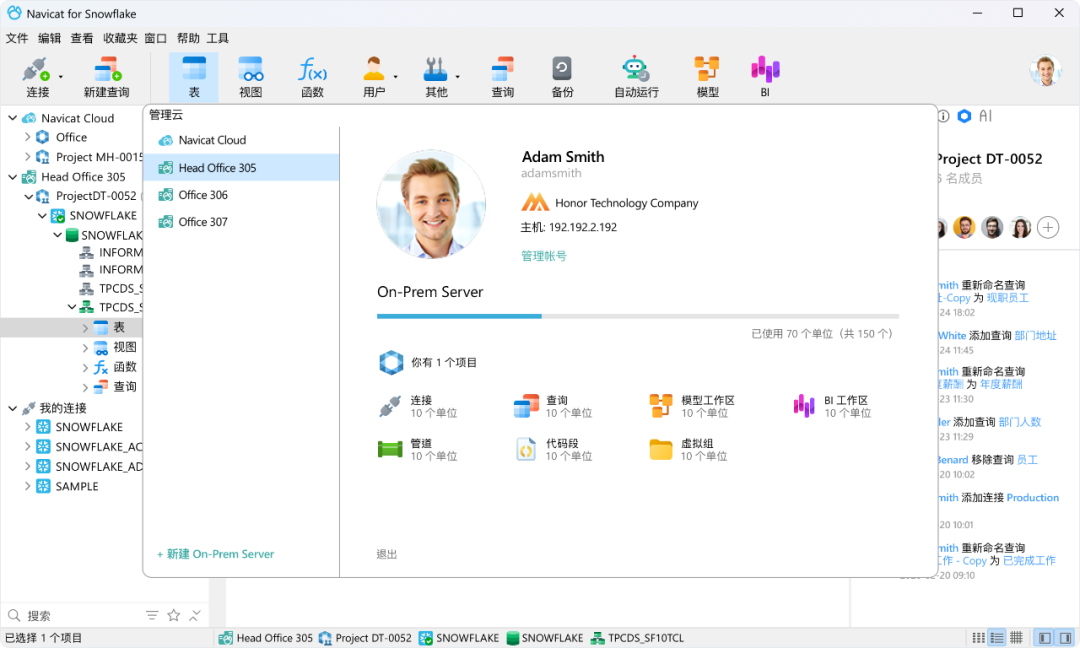Viewport: 1080px width, 648px height.
Task: Click the filter lines icon by search
Action: (x=152, y=616)
